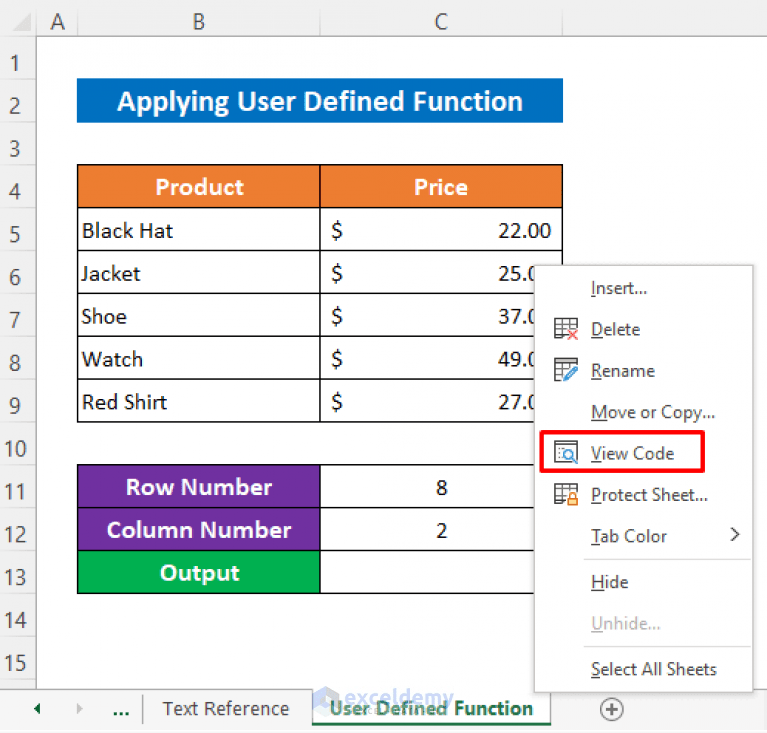Select row 1 header
This screenshot has height=733, width=767.
(18, 58)
